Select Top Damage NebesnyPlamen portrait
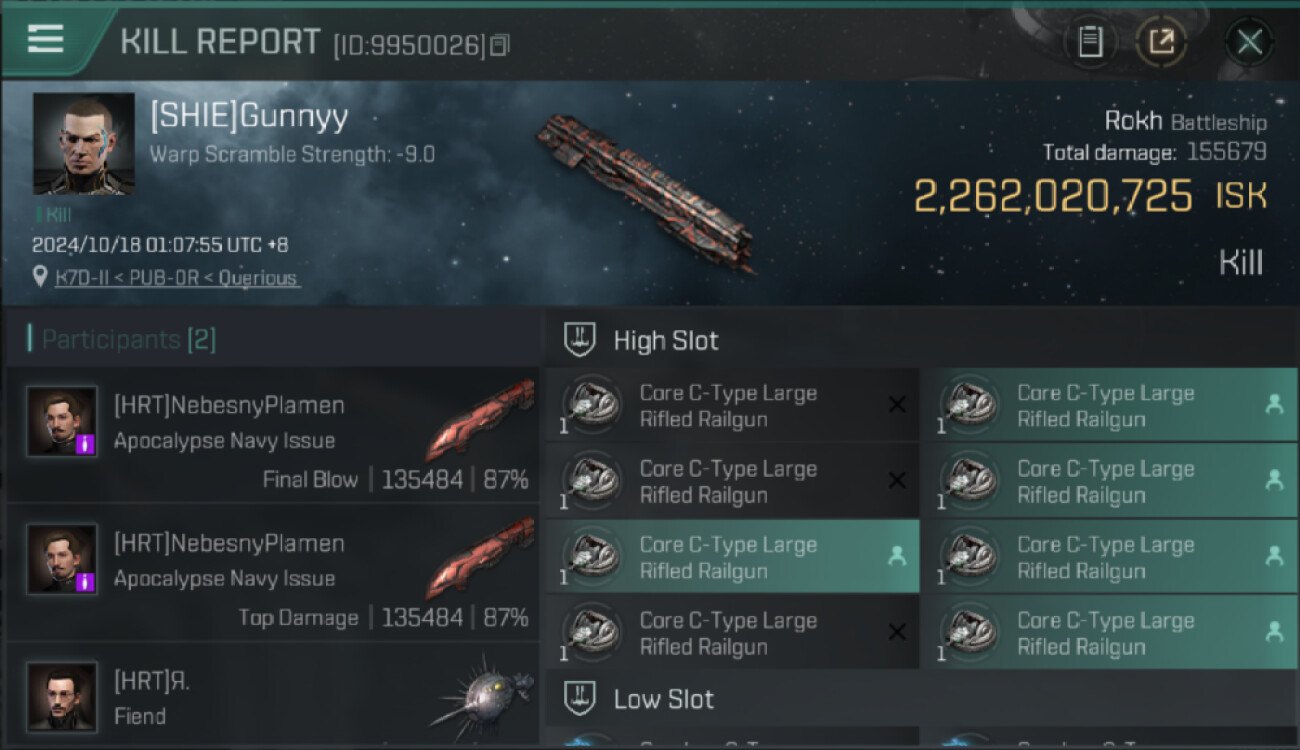 tap(62, 560)
